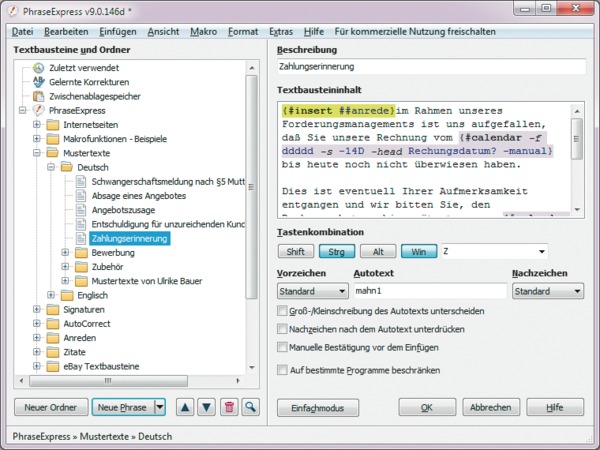
Task: Check Auf bestimmte Programme beschränken
Action: 282,370
